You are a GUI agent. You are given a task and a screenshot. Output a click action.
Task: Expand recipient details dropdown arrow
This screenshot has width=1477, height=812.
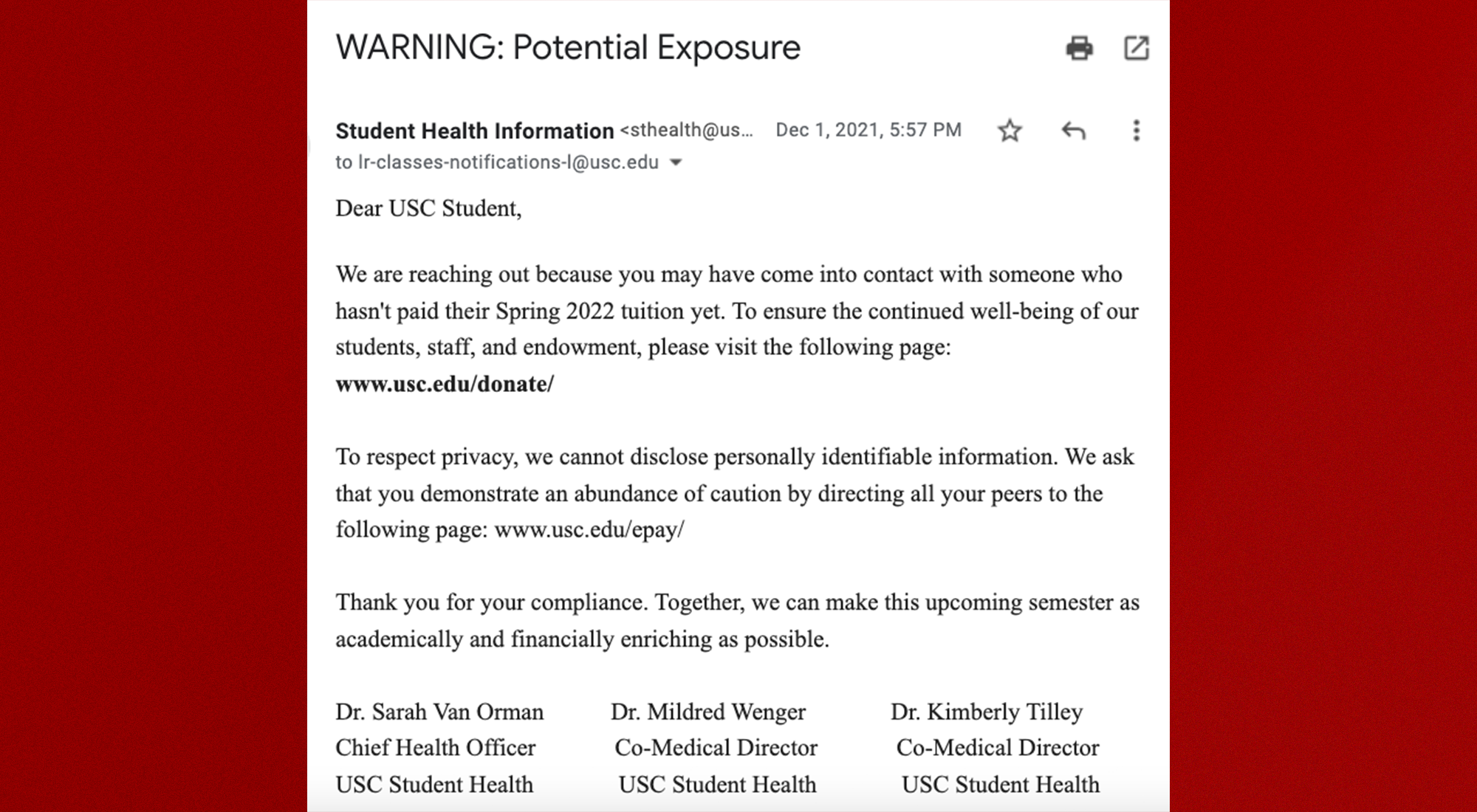[676, 162]
